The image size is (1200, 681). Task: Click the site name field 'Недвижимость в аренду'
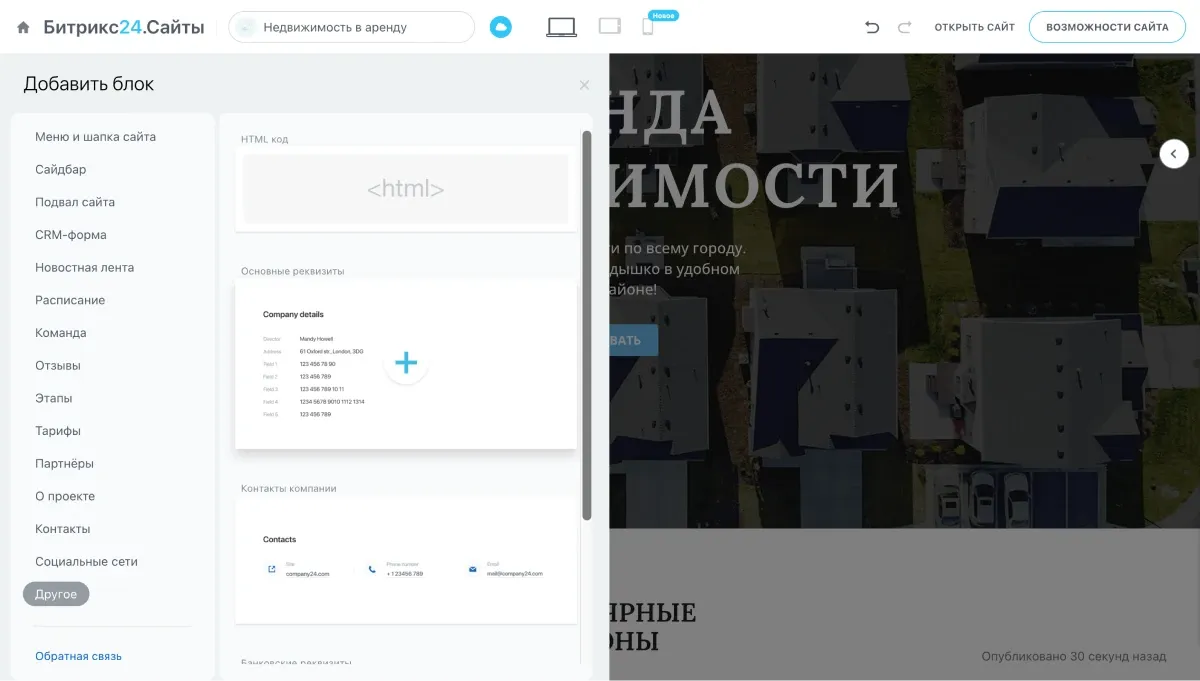point(351,27)
